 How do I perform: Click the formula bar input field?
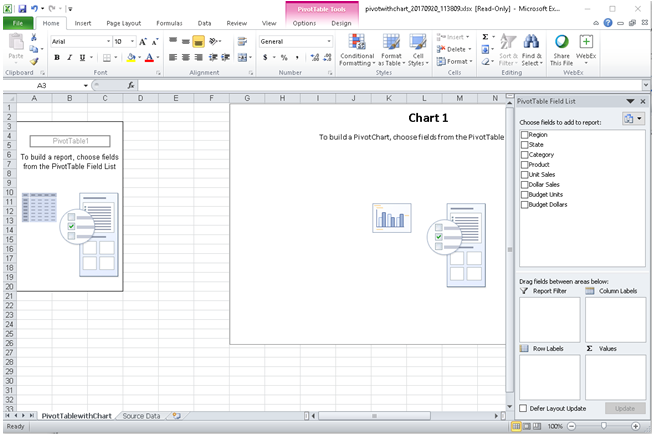(320, 85)
